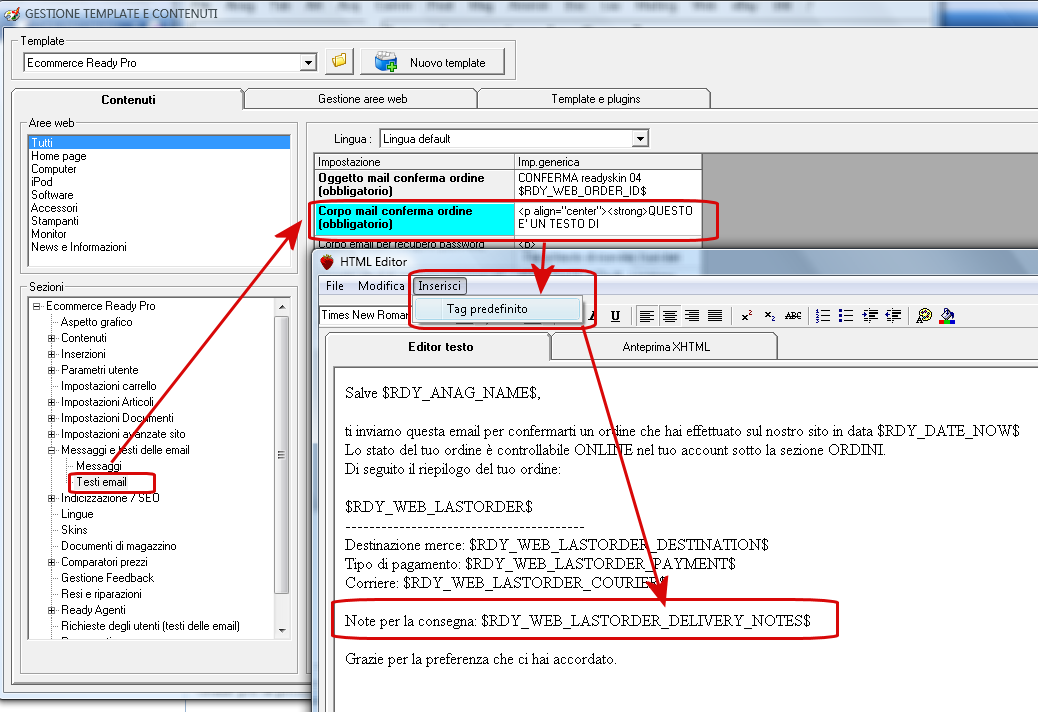
Task: Switch to Anteprima XHTML tab
Action: point(665,347)
